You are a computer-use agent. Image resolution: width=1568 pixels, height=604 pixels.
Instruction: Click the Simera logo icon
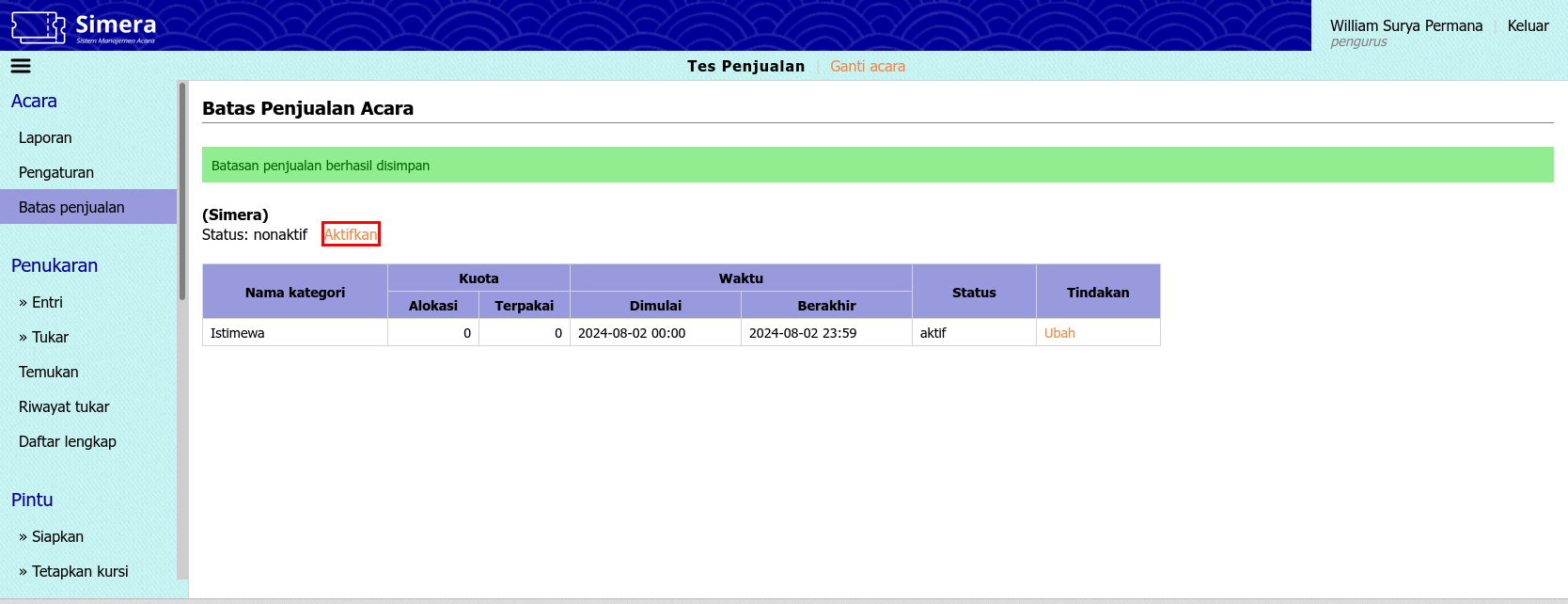[x=39, y=27]
